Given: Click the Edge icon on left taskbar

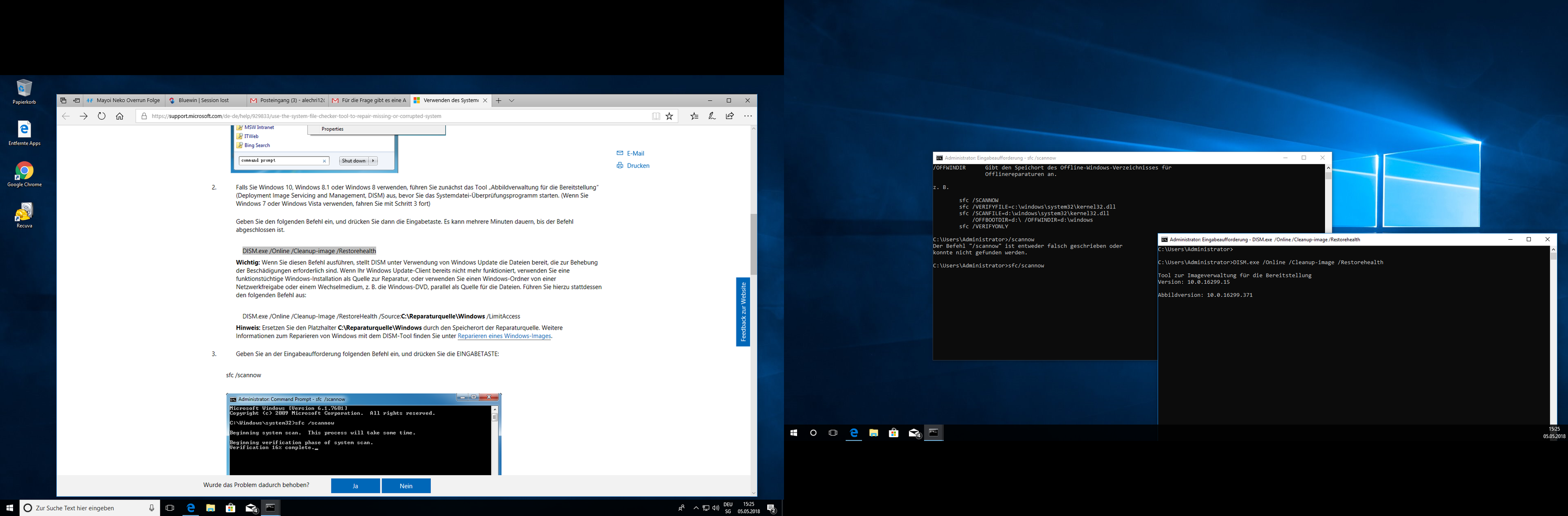Looking at the screenshot, I should click(x=191, y=508).
